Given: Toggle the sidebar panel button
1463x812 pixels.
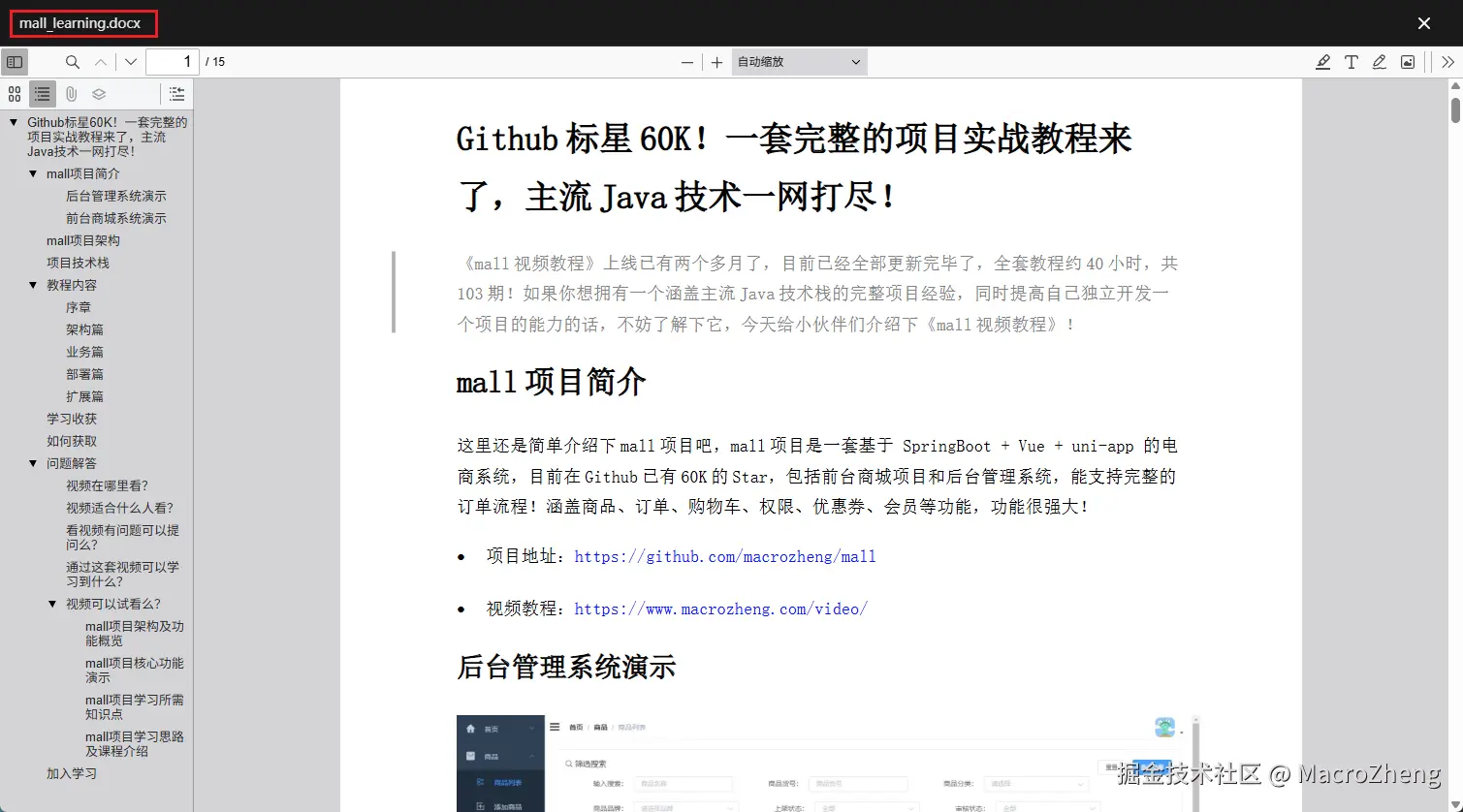Looking at the screenshot, I should point(15,62).
